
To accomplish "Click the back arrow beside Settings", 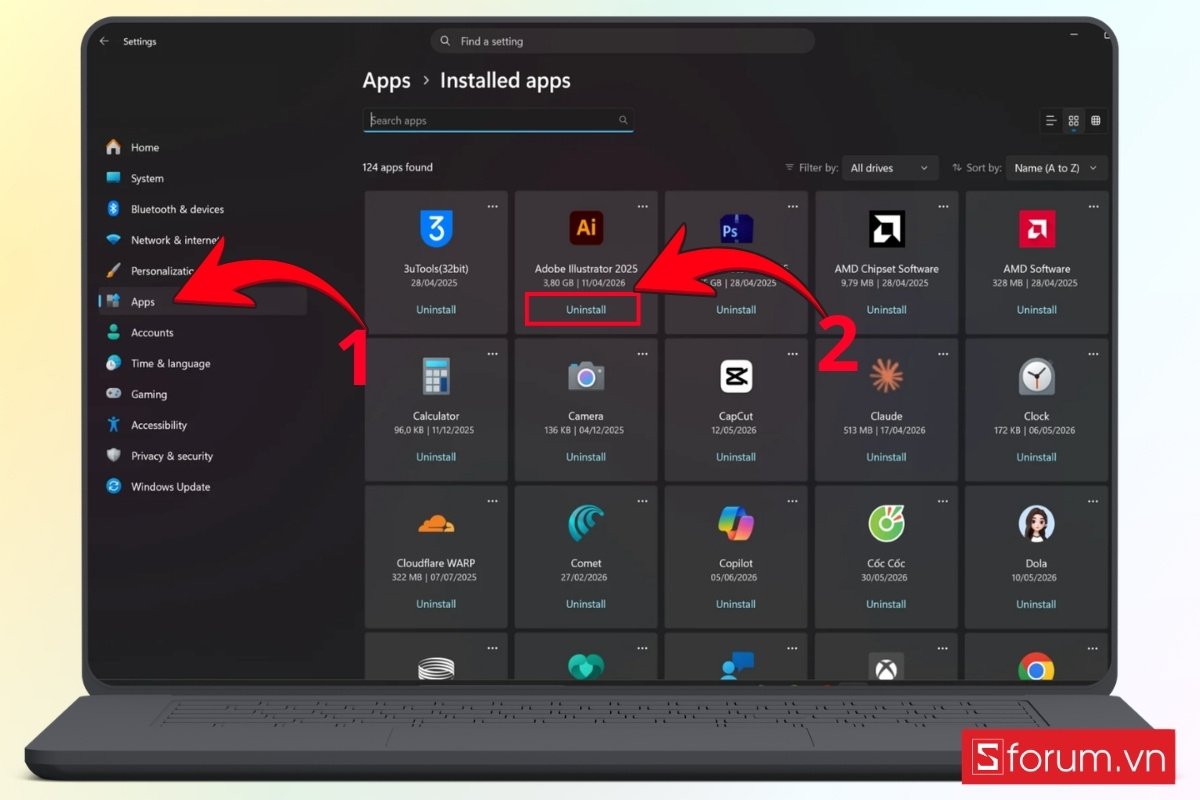I will (x=104, y=41).
